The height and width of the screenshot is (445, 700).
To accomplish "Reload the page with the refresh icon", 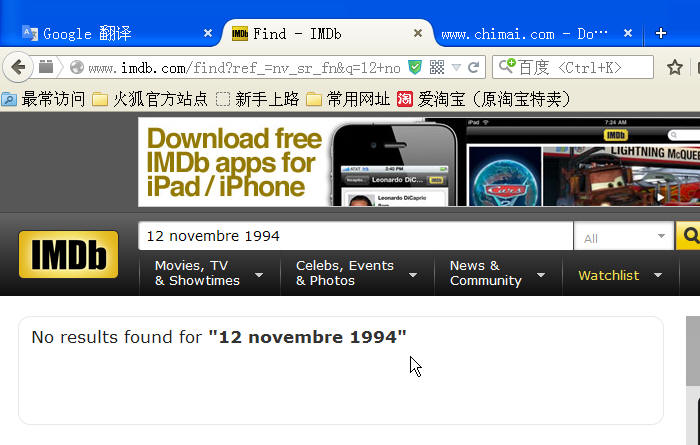I will 474,67.
